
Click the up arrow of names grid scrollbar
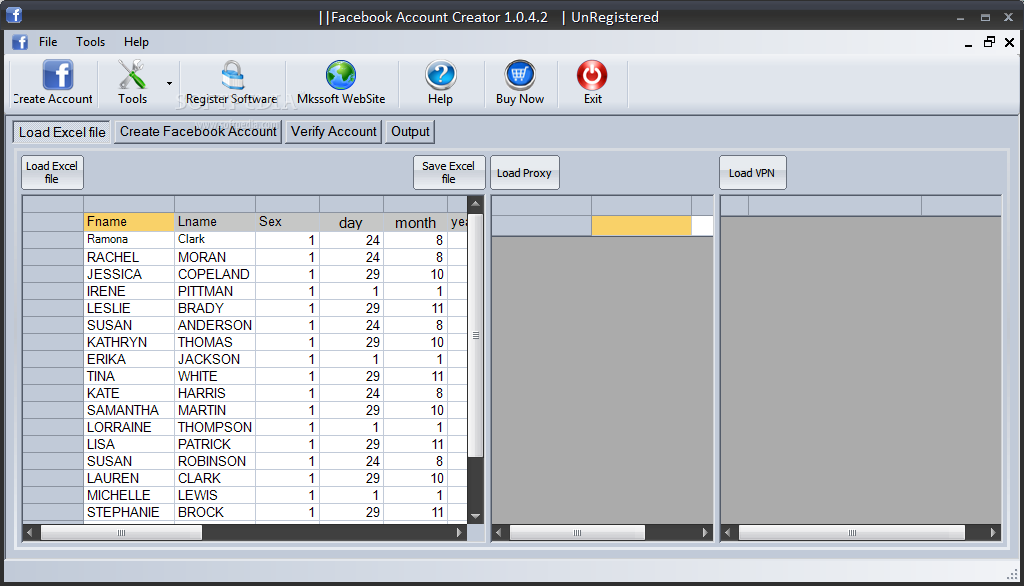click(475, 204)
